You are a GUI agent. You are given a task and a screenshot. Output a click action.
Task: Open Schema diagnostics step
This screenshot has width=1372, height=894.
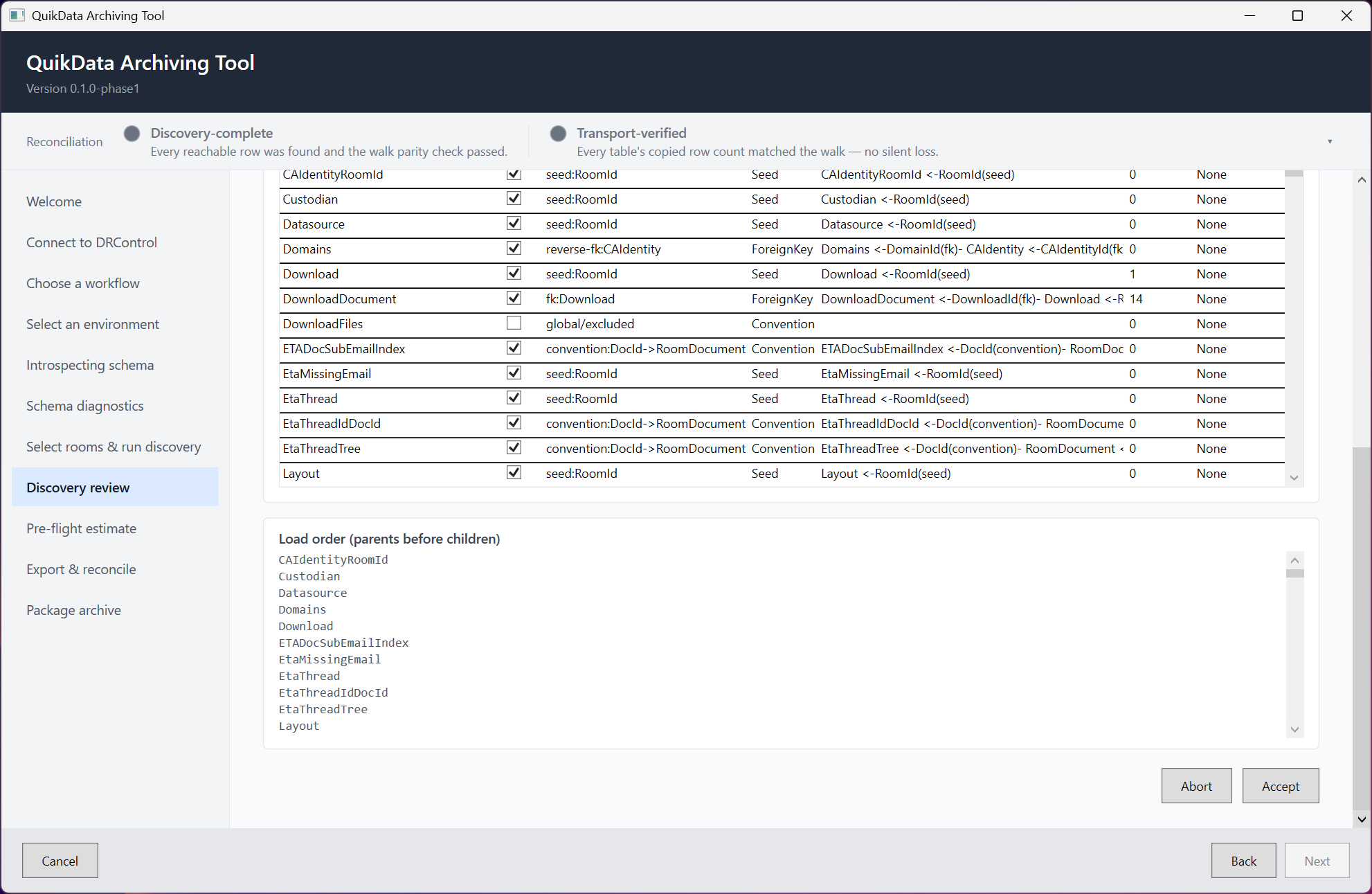[x=115, y=406]
